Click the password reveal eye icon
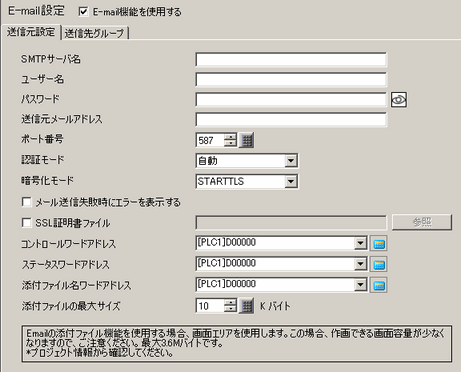The image size is (461, 372). point(399,100)
